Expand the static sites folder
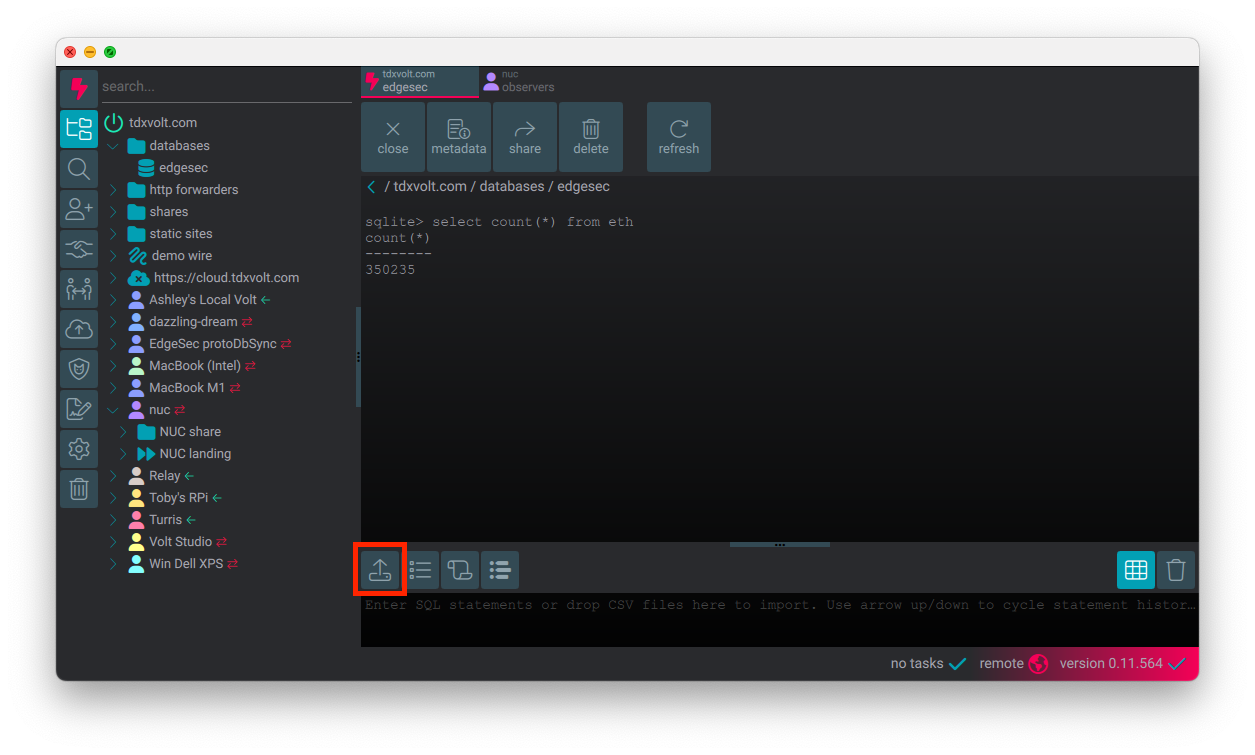The height and width of the screenshot is (755, 1255). pos(113,234)
